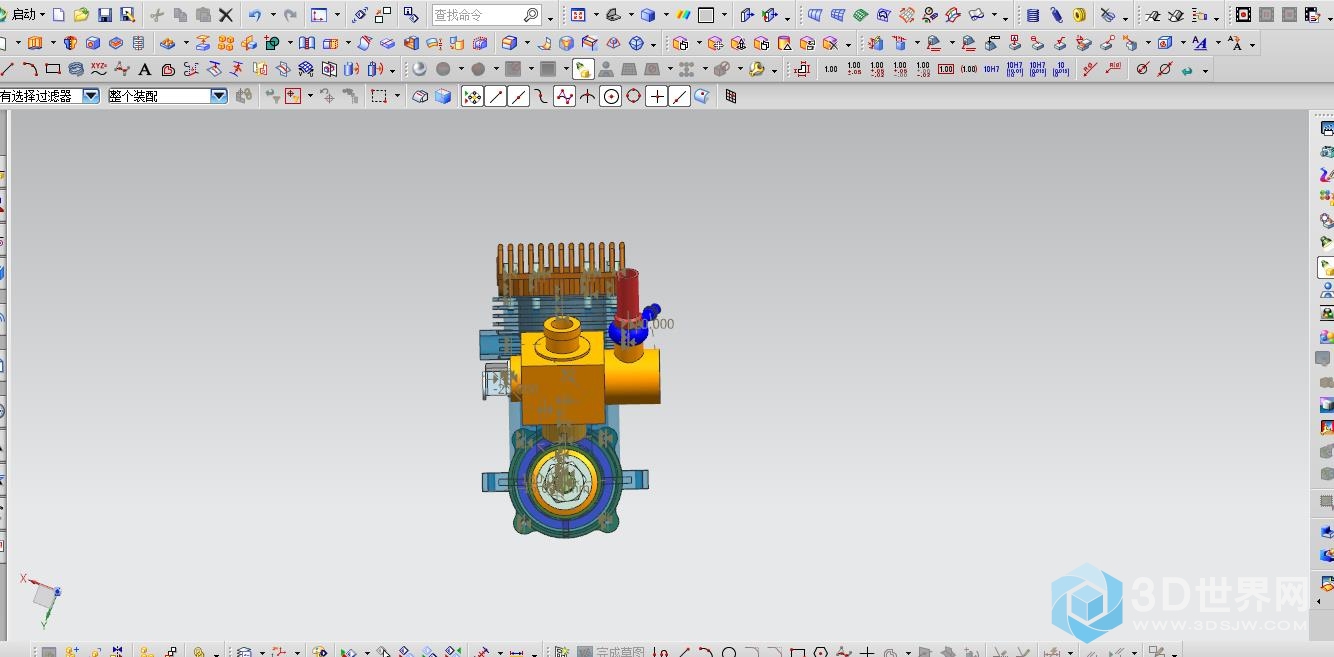Viewport: 1334px width, 657px height.
Task: Click the Measure Distance icon
Action: [517, 652]
